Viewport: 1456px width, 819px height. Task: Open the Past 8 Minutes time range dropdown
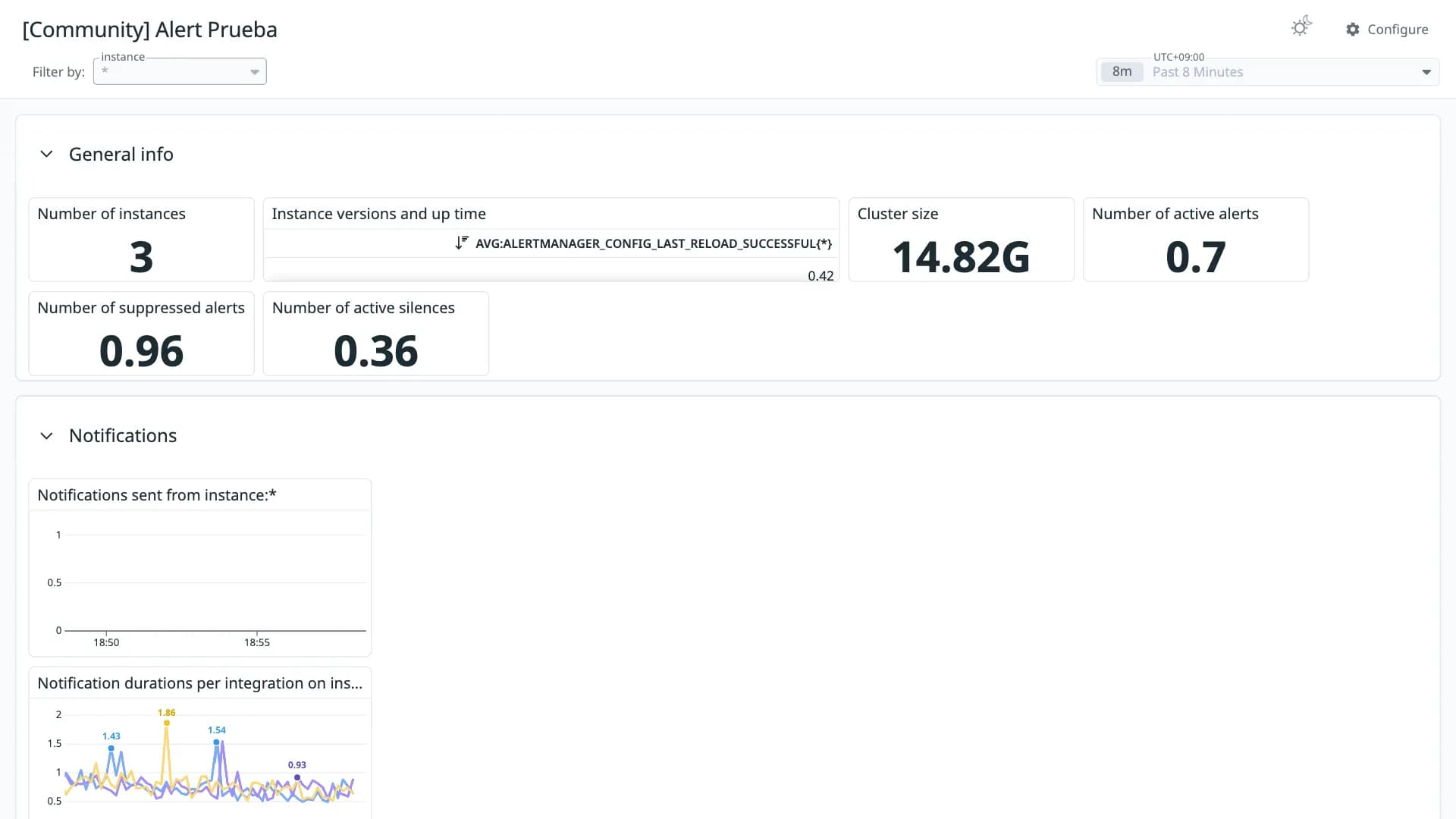(1268, 72)
